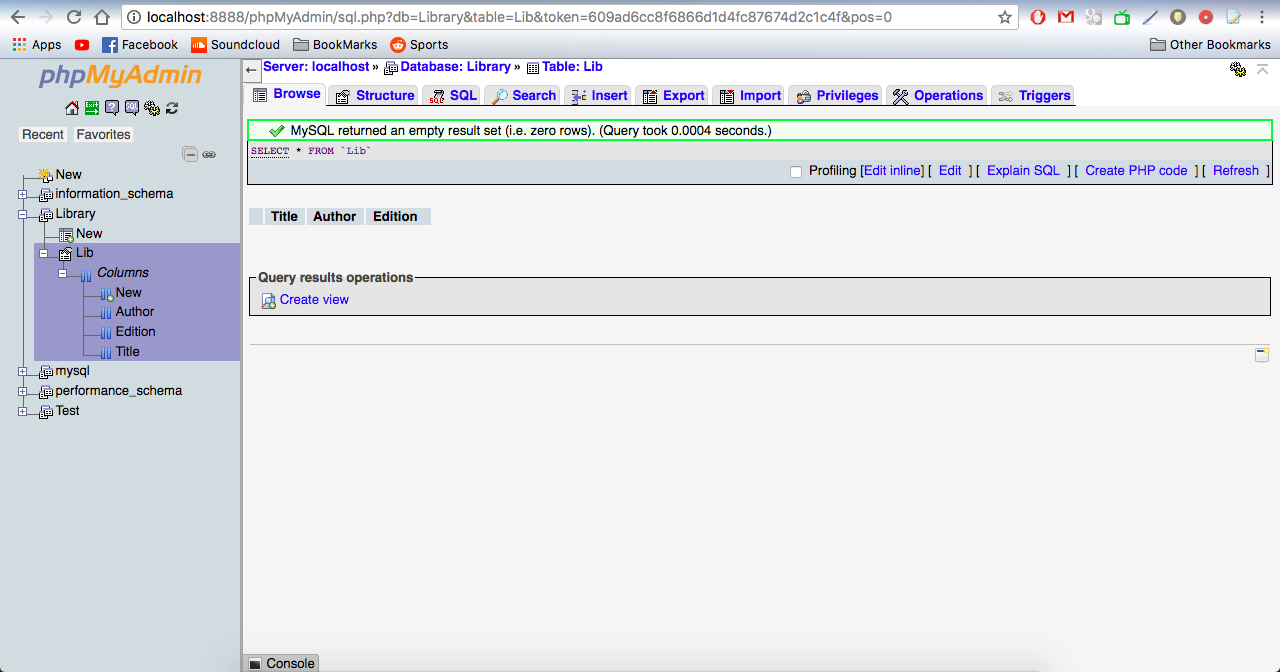The height and width of the screenshot is (672, 1280).
Task: Open navigation panel settings gear icon
Action: (x=152, y=108)
